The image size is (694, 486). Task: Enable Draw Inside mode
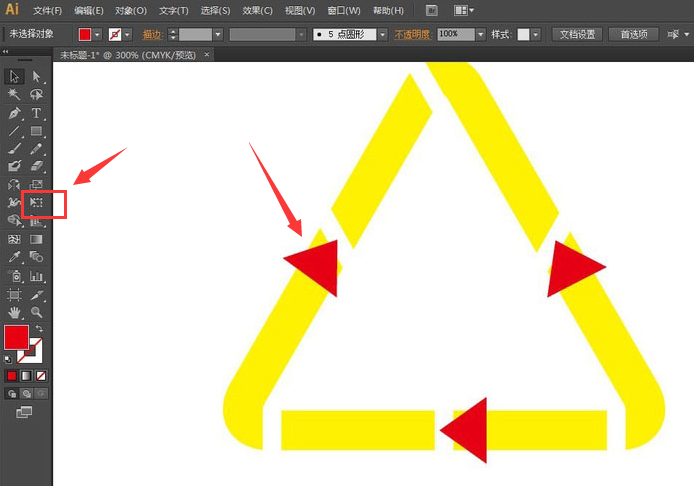41,393
